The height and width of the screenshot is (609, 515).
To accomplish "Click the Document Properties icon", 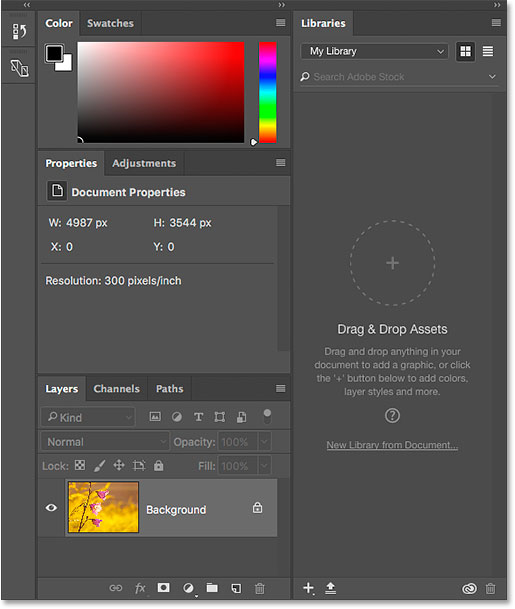I will (x=57, y=191).
